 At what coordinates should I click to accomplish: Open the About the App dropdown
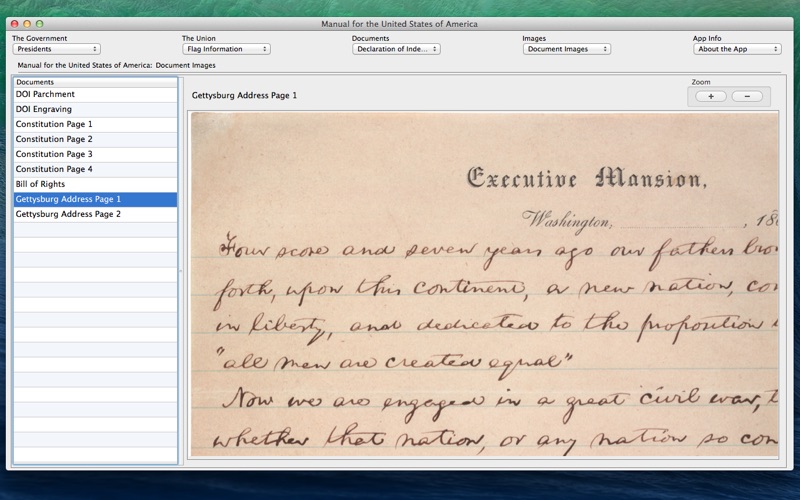(737, 49)
